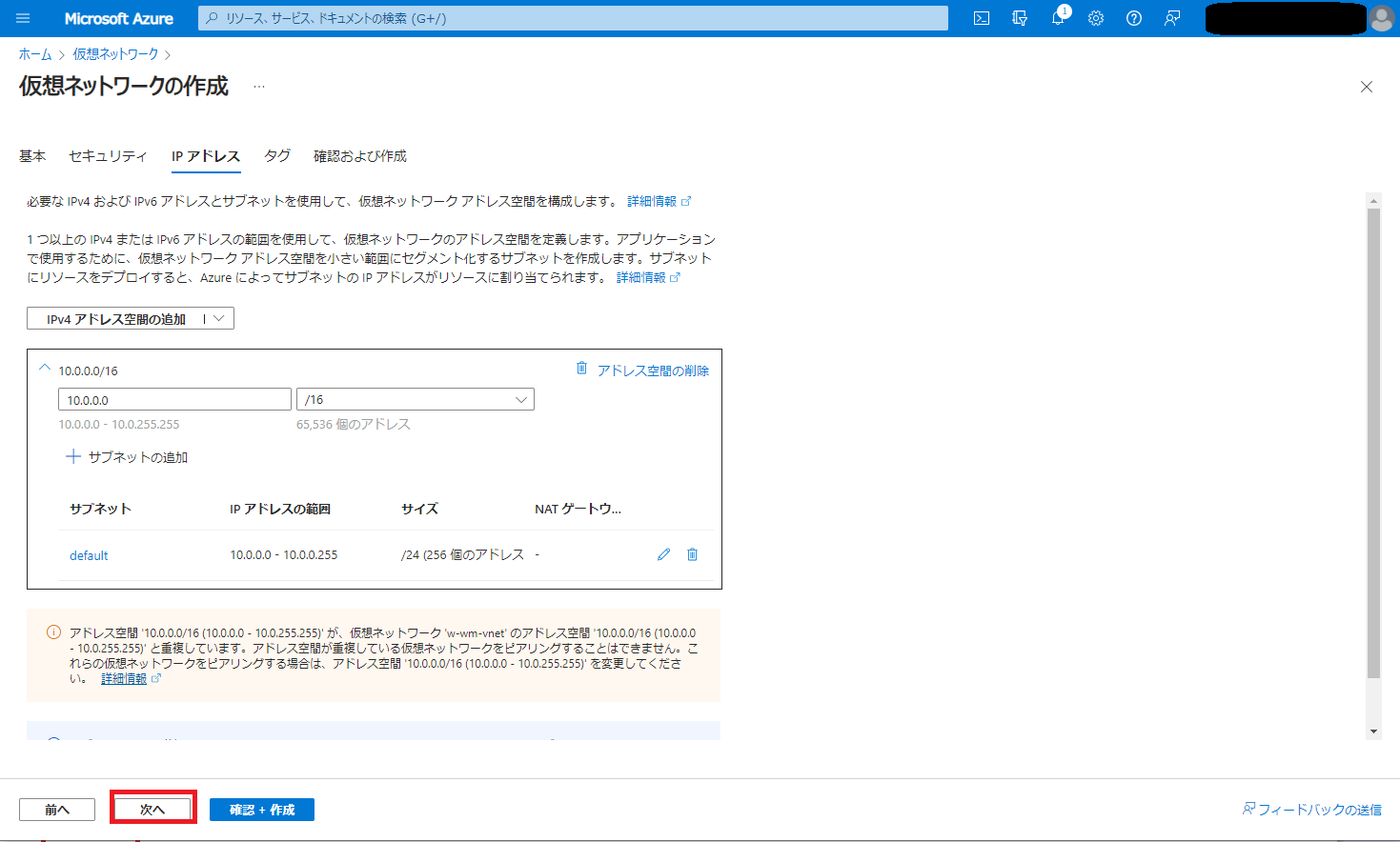Switch to the セキュリティ tab
Screen dimensions: 1400x842
coord(108,155)
